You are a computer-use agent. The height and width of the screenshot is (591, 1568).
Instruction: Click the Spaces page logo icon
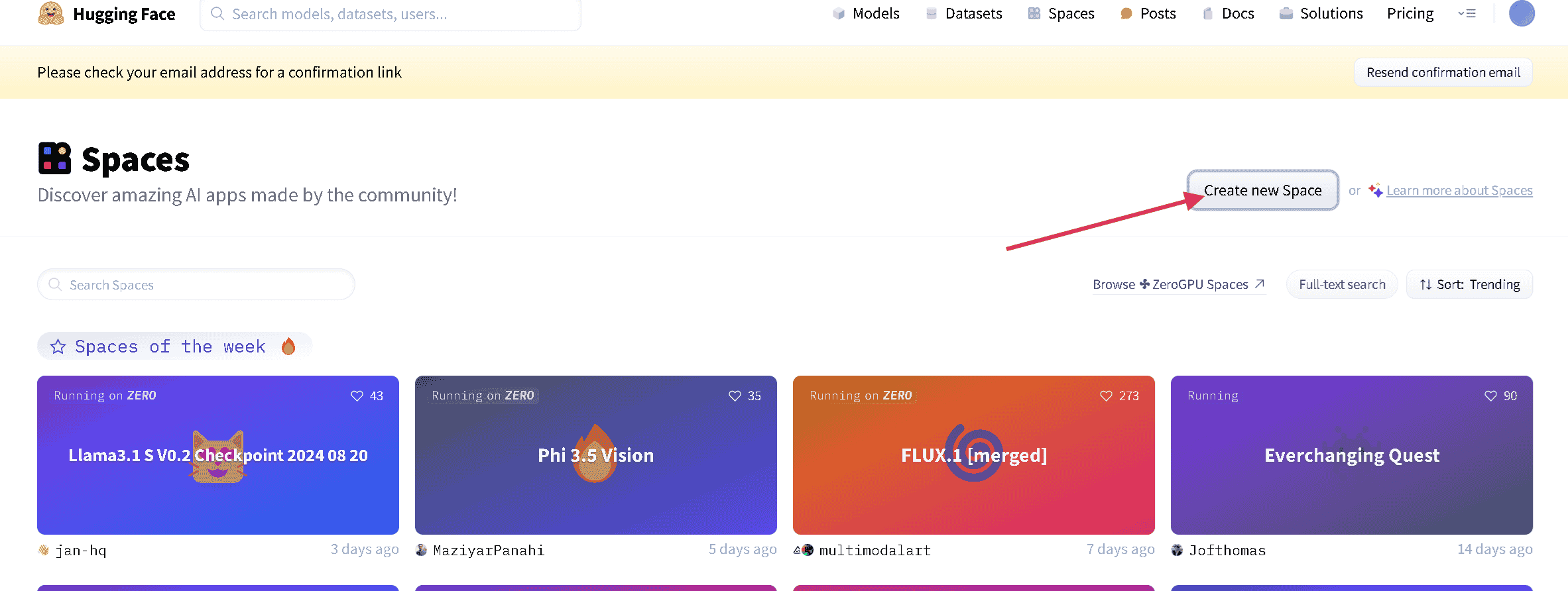tap(54, 158)
